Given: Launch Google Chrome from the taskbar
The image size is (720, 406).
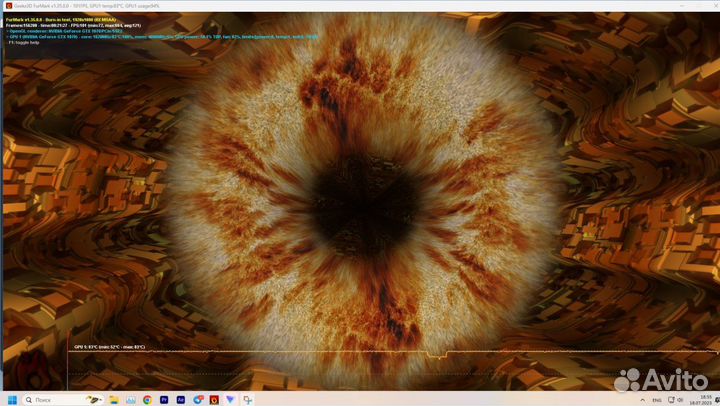Looking at the screenshot, I should (x=147, y=399).
